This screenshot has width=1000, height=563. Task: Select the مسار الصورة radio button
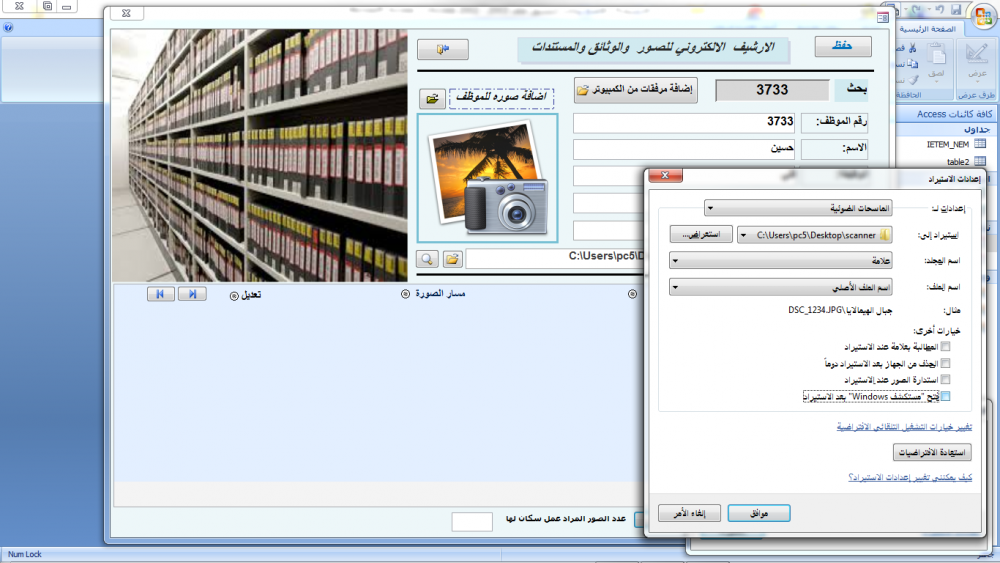point(405,294)
